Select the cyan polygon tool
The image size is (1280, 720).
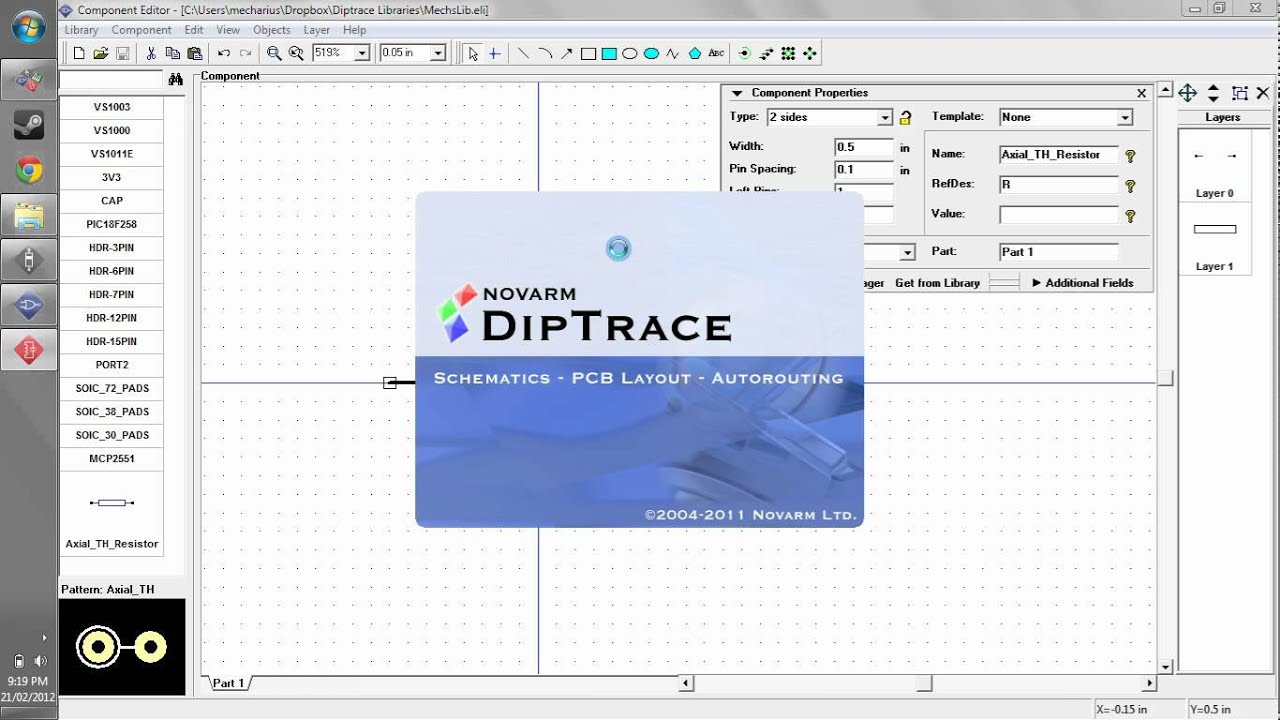(x=695, y=53)
